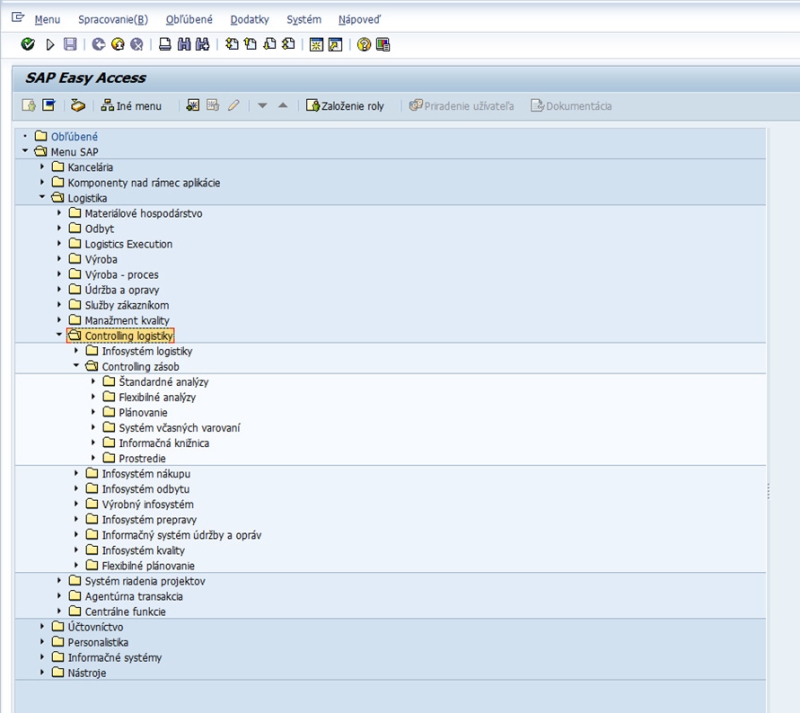Select the Agentúrna transakcia tree item
800x713 pixels.
tap(134, 596)
